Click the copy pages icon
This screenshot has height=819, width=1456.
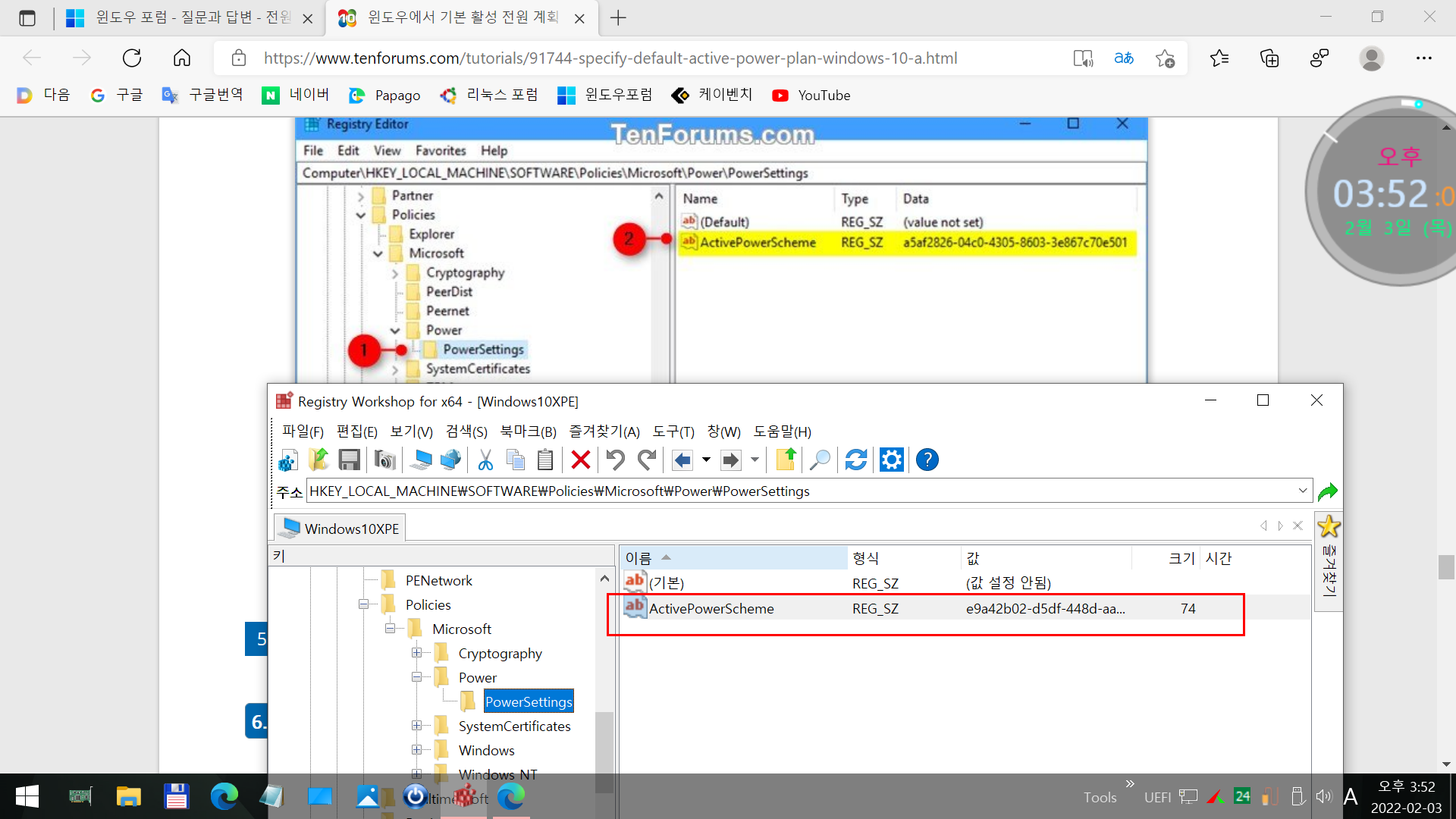coord(516,460)
